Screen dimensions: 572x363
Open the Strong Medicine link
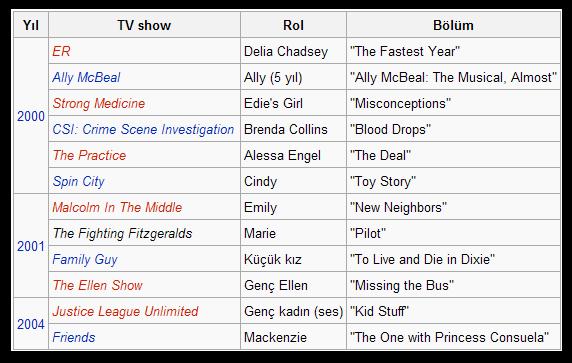point(99,103)
